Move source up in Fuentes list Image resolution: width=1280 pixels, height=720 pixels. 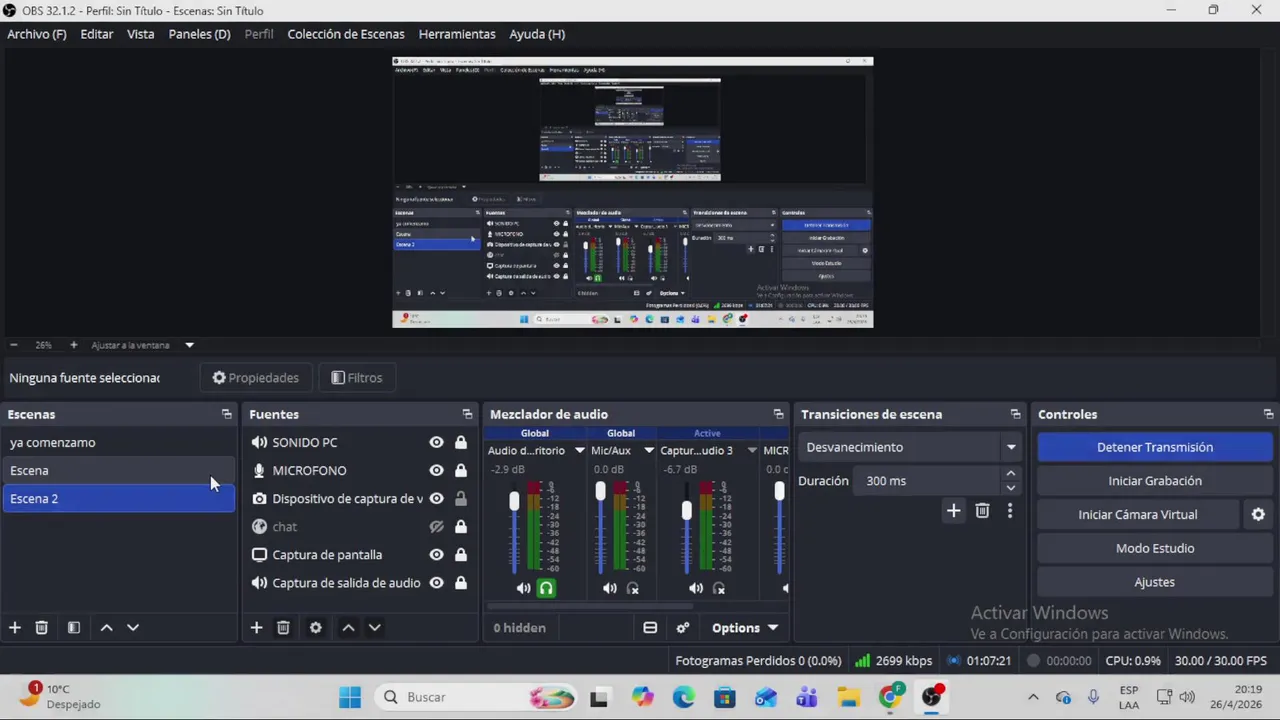[348, 627]
